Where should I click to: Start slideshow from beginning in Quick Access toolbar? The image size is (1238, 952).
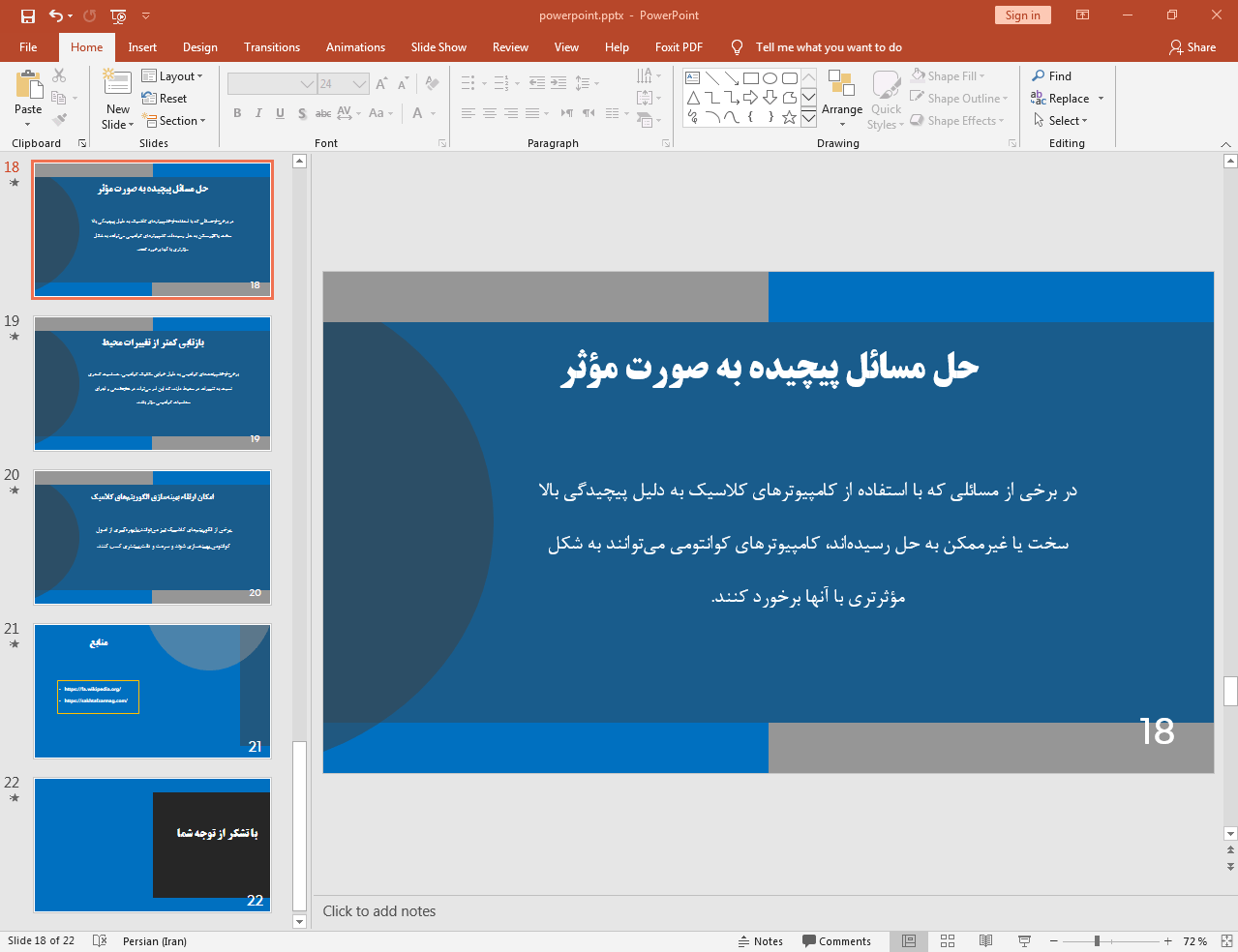point(118,15)
